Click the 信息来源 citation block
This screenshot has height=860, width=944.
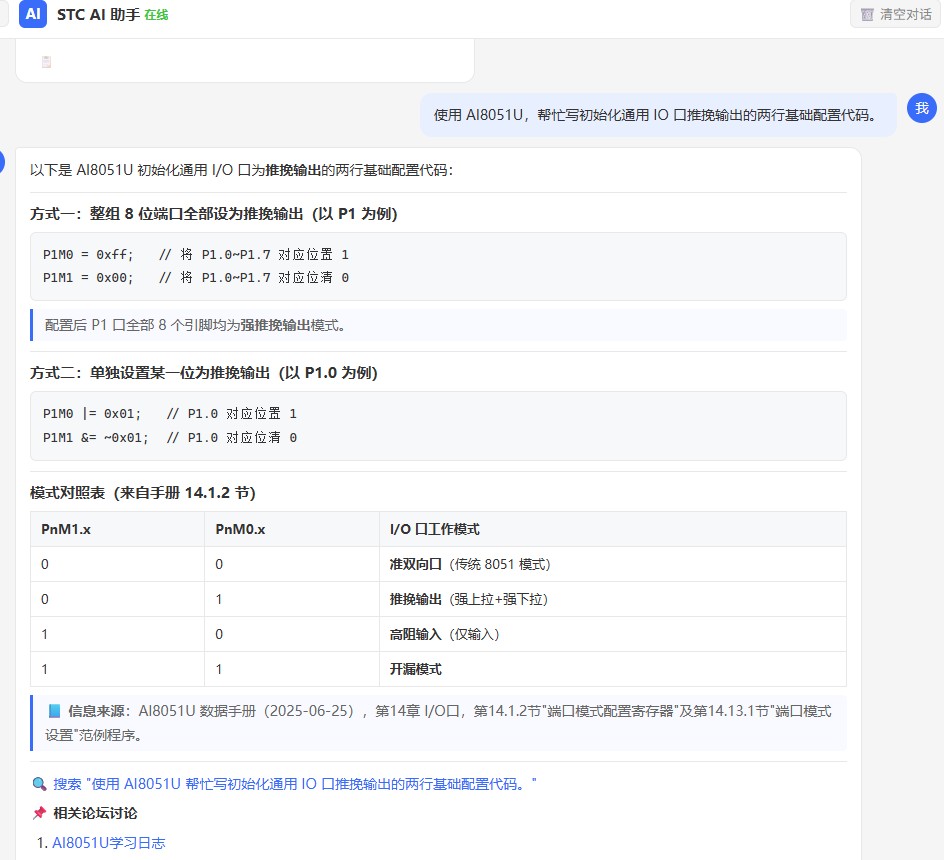(438, 723)
